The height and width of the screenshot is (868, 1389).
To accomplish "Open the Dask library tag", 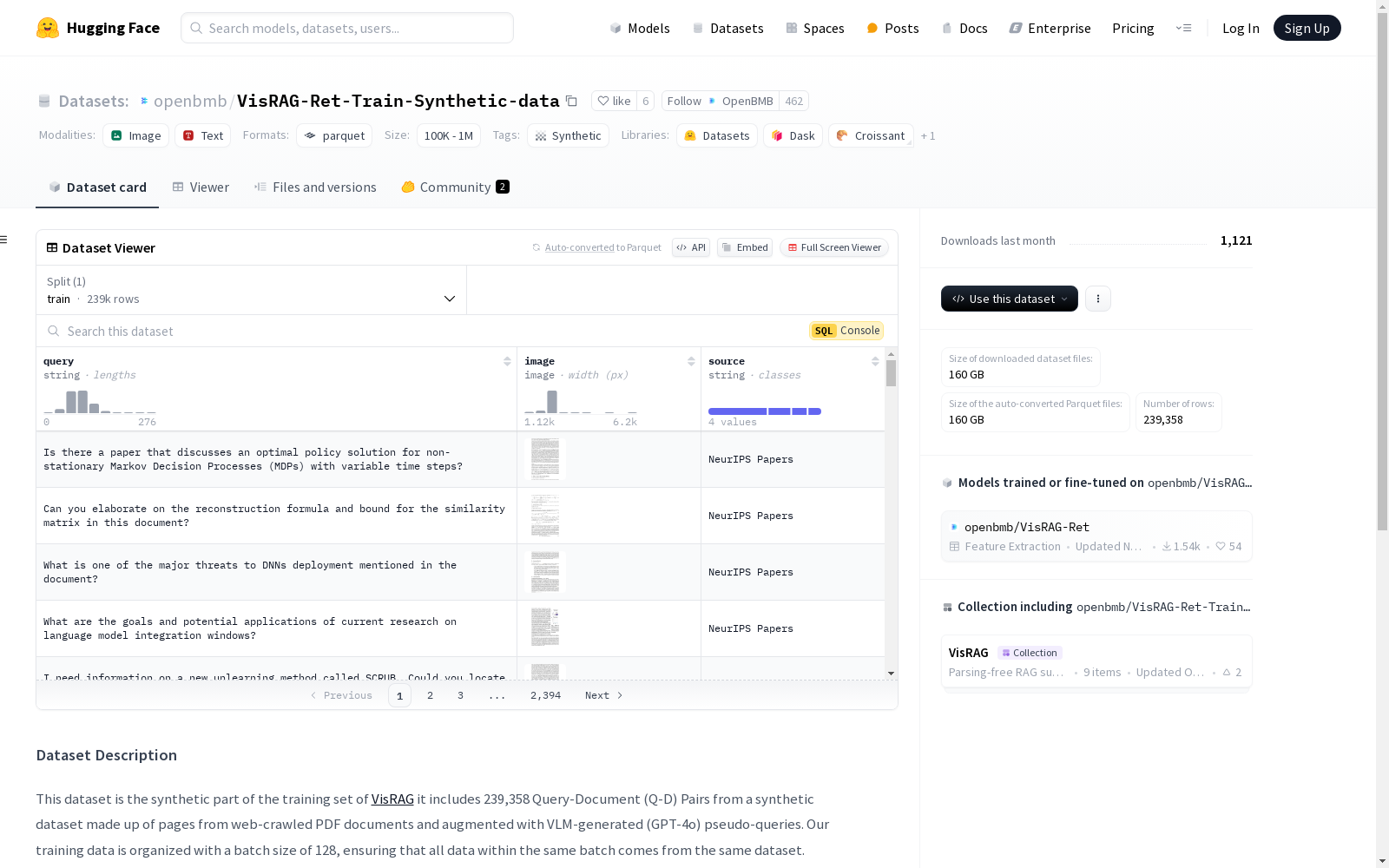I will coord(793,135).
